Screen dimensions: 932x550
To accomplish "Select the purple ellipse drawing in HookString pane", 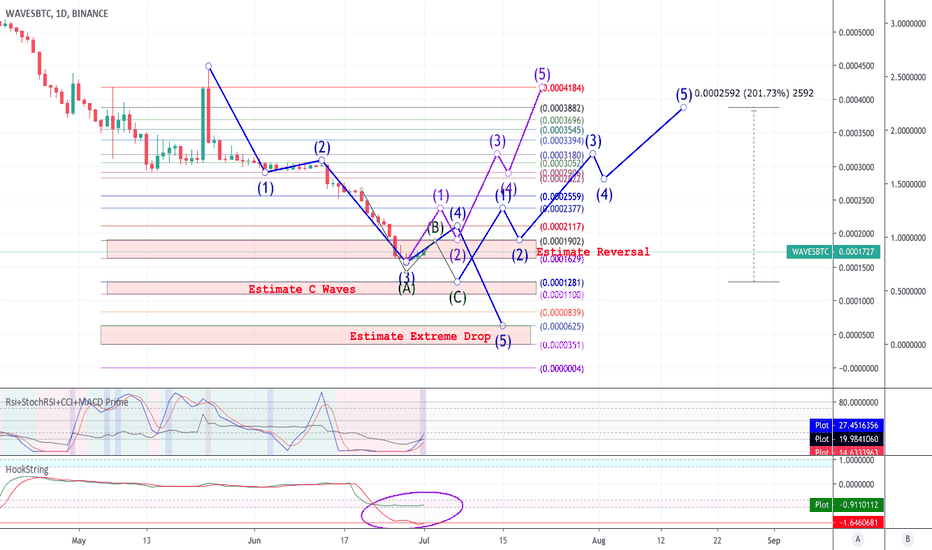I will (412, 510).
